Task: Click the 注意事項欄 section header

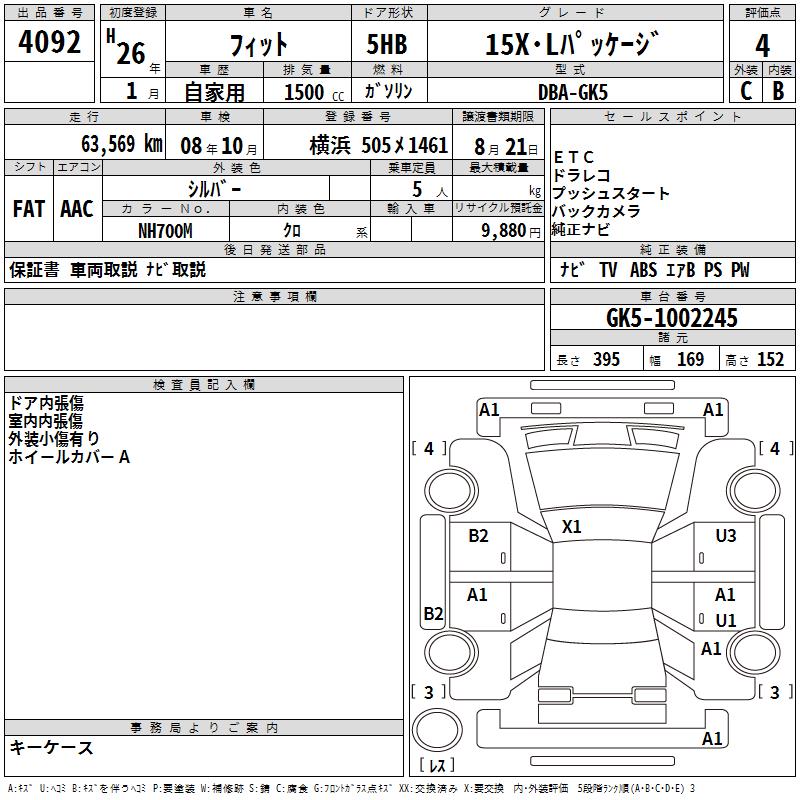Action: pos(274,297)
